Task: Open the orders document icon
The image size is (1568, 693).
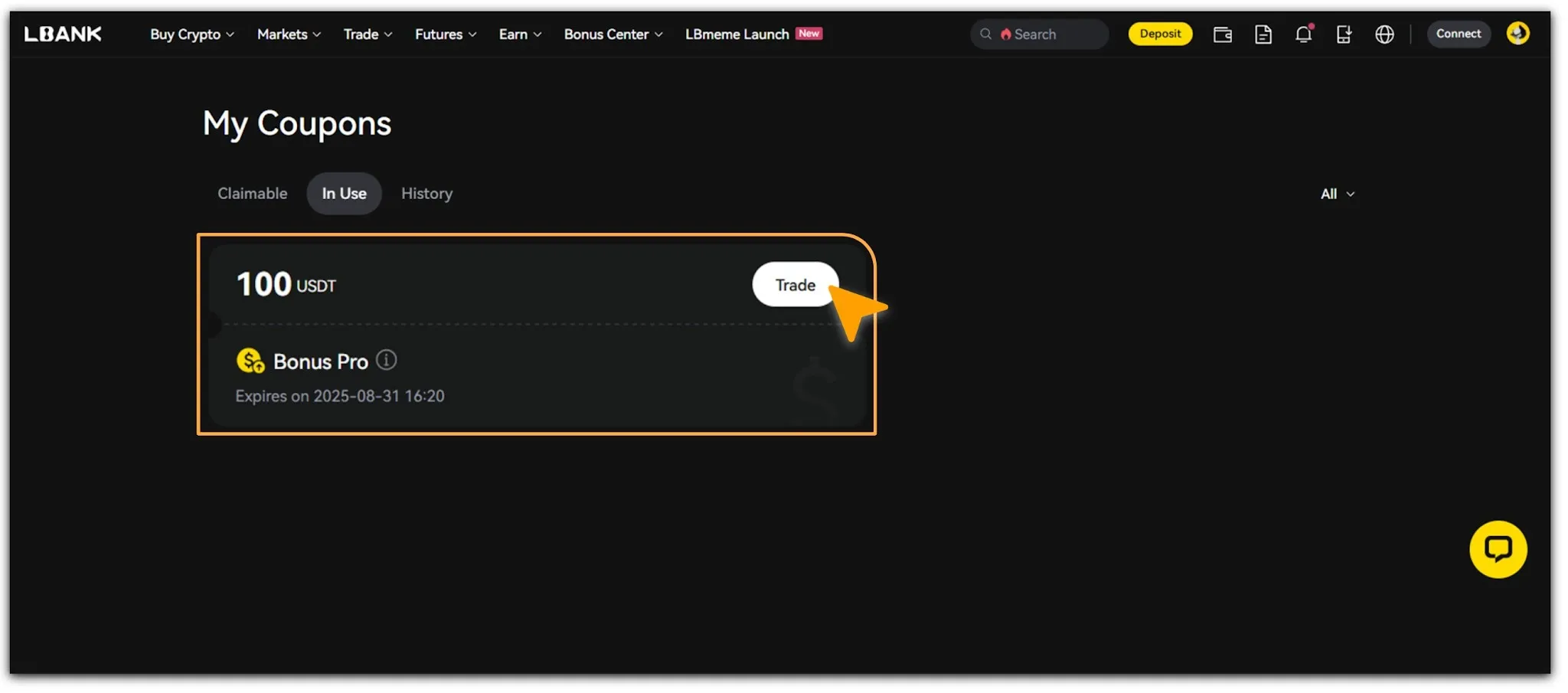Action: point(1263,34)
